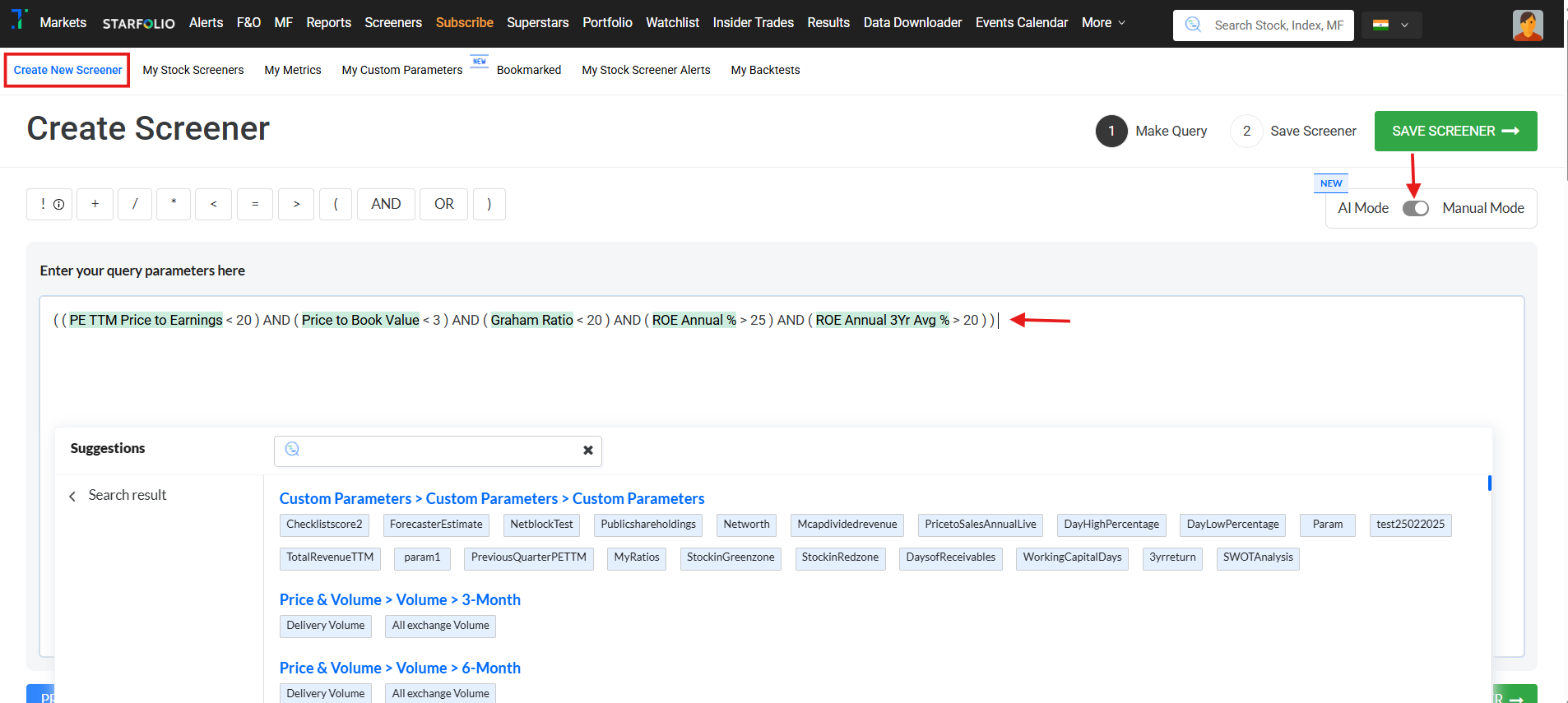
Task: Click the suggestions list scrollbar
Action: point(1490,483)
